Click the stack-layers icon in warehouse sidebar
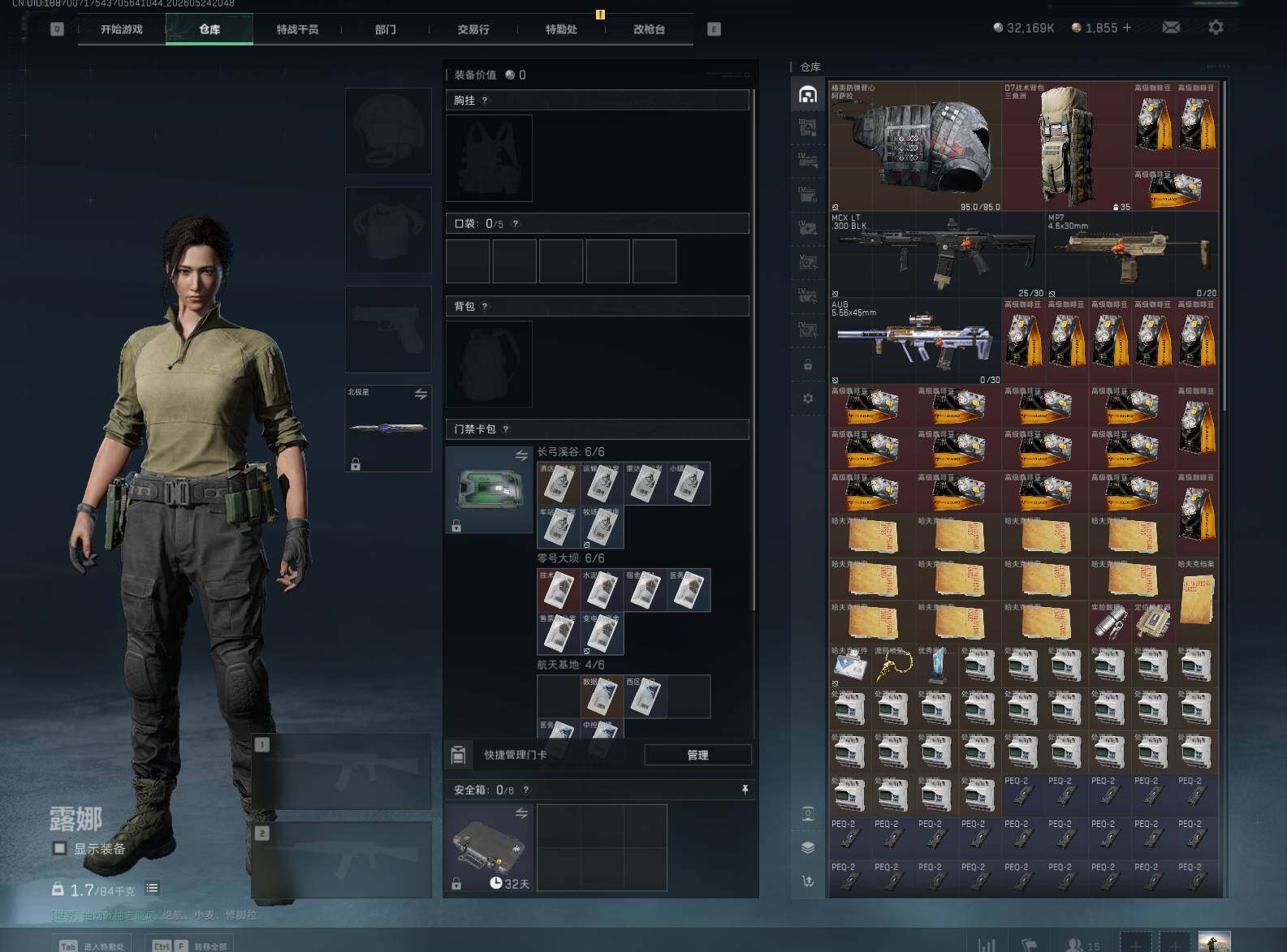The height and width of the screenshot is (952, 1287). pyautogui.click(x=808, y=847)
